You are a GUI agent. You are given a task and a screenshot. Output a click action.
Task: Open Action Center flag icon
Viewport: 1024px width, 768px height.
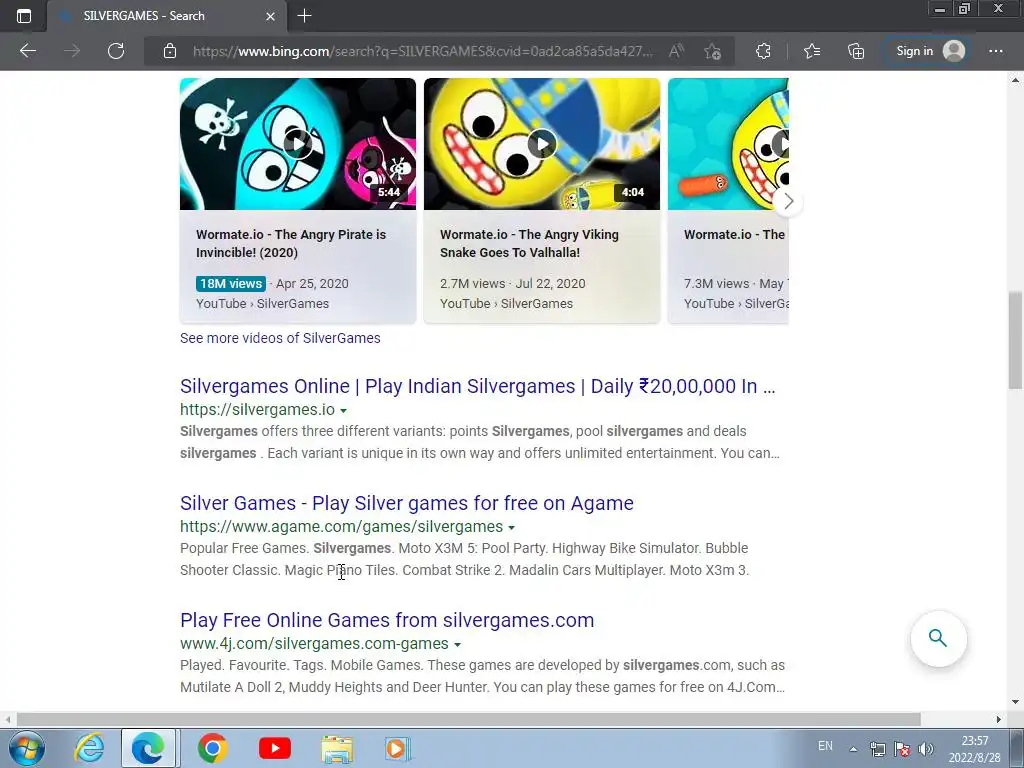tap(902, 748)
